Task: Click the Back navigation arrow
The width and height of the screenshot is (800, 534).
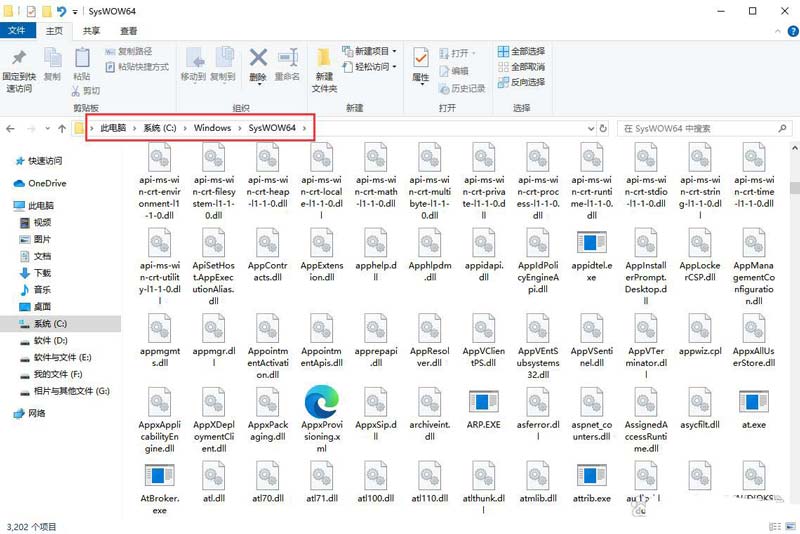Action: [10, 129]
